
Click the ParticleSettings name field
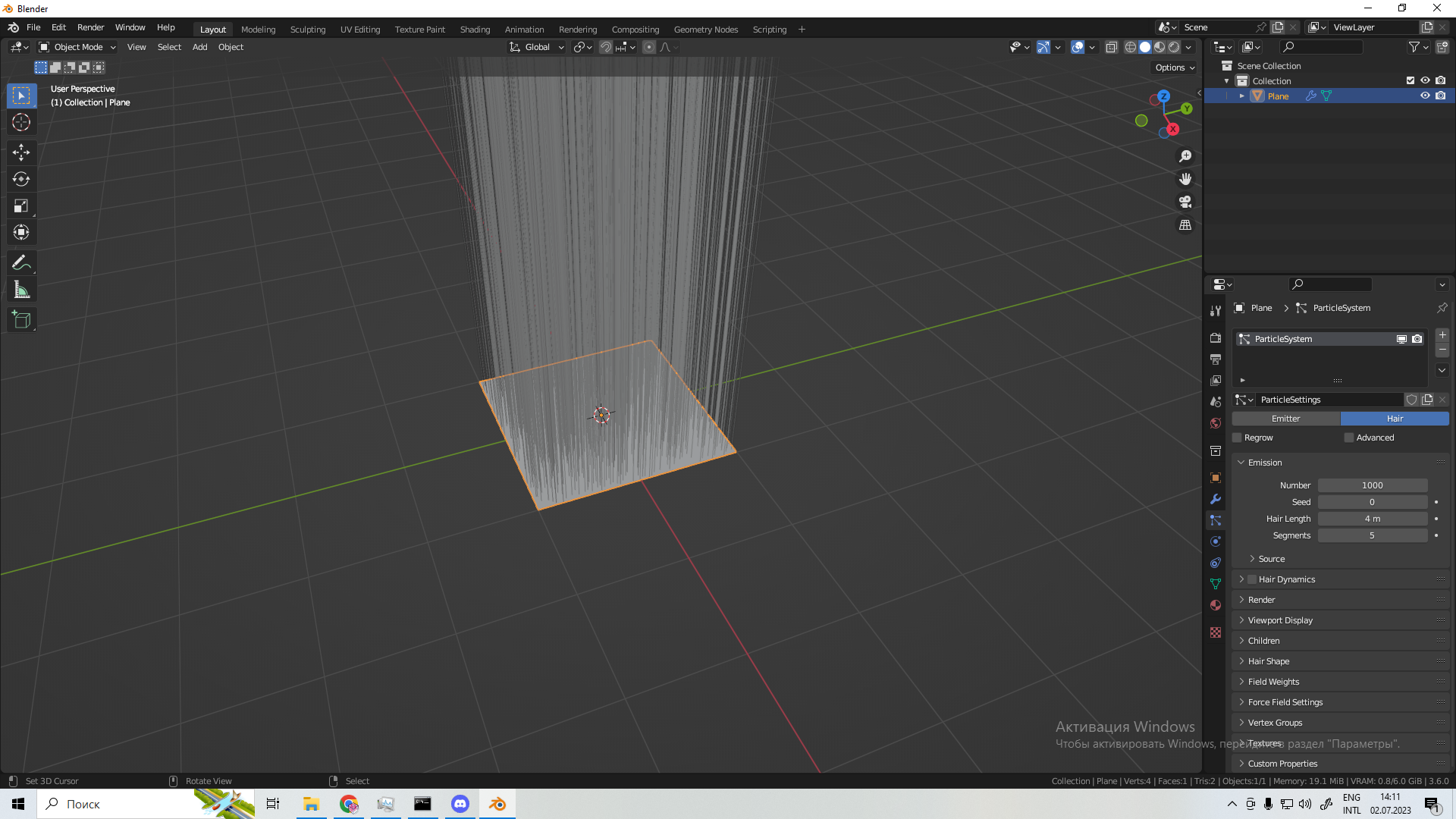(x=1329, y=400)
